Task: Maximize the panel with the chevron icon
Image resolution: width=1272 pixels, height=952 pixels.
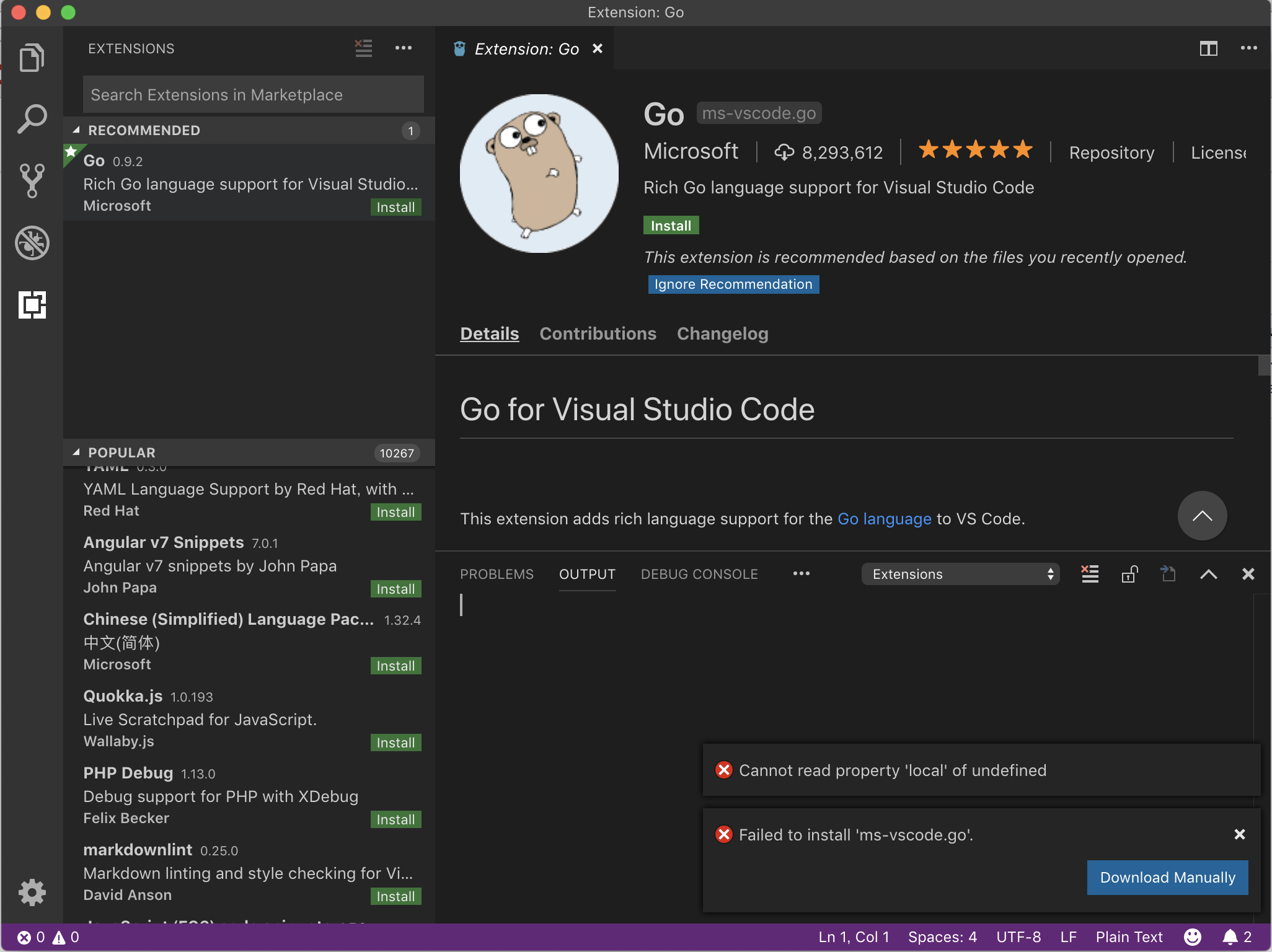Action: click(x=1208, y=574)
